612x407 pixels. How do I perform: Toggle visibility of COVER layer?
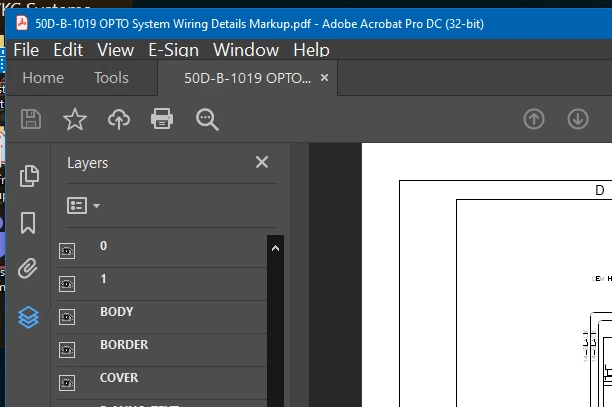click(x=67, y=383)
